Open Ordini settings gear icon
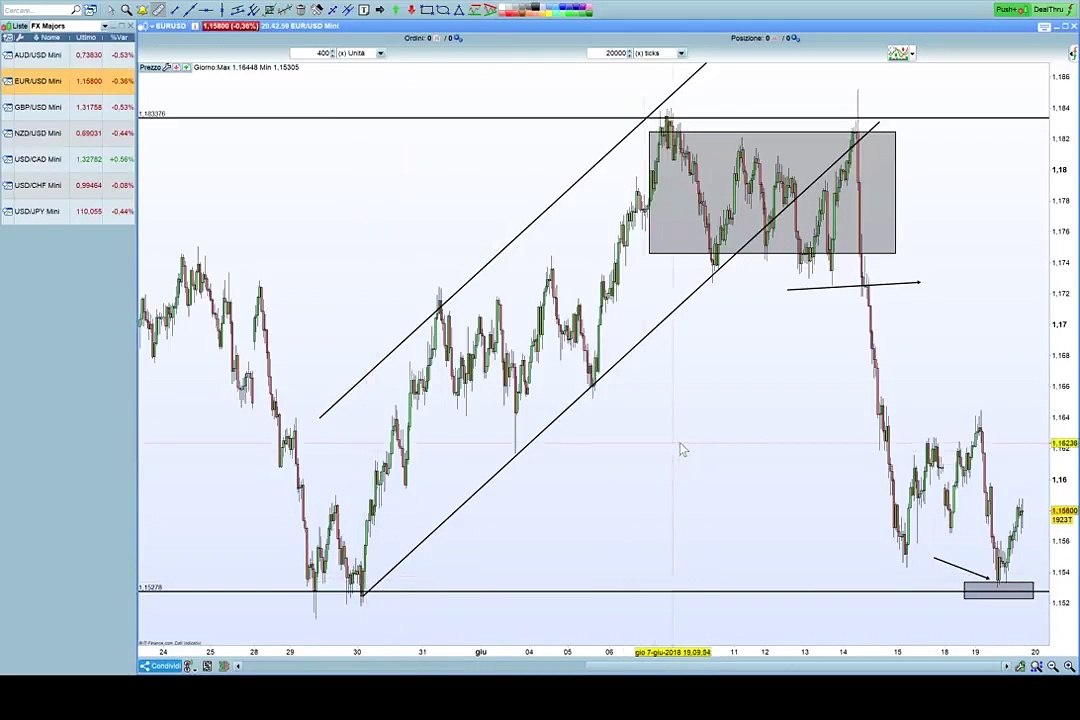The width and height of the screenshot is (1080, 720). (x=458, y=39)
